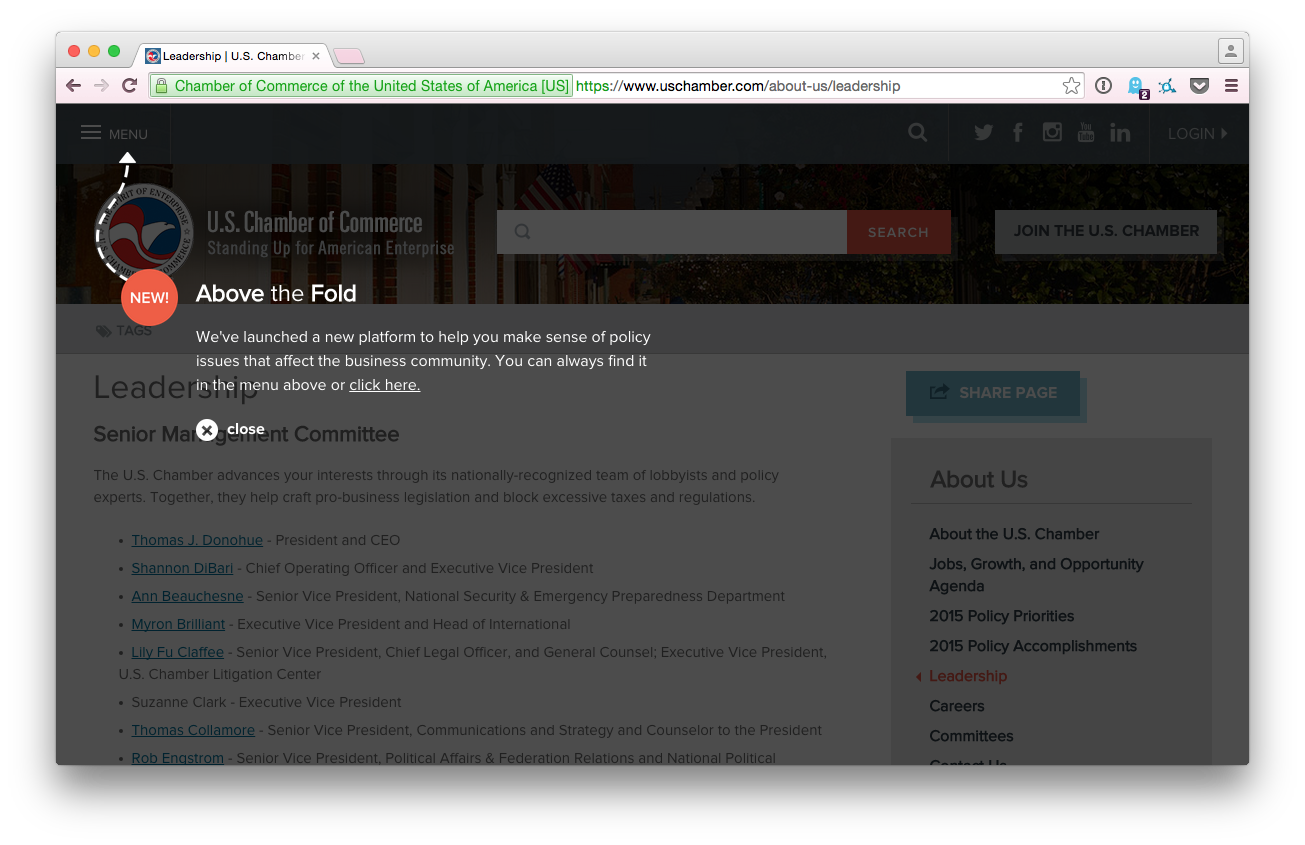The image size is (1305, 845).
Task: Expand the LOGIN dropdown
Action: click(x=1197, y=134)
